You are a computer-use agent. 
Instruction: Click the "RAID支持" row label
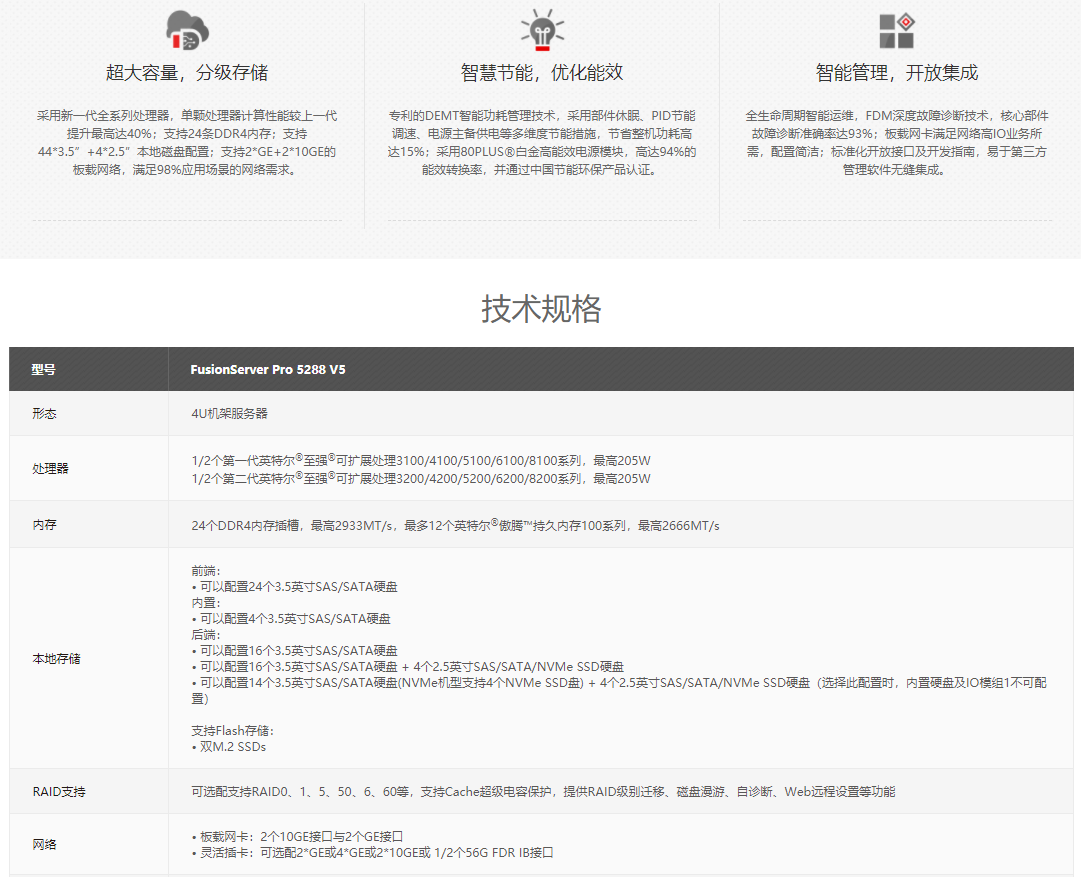(59, 792)
